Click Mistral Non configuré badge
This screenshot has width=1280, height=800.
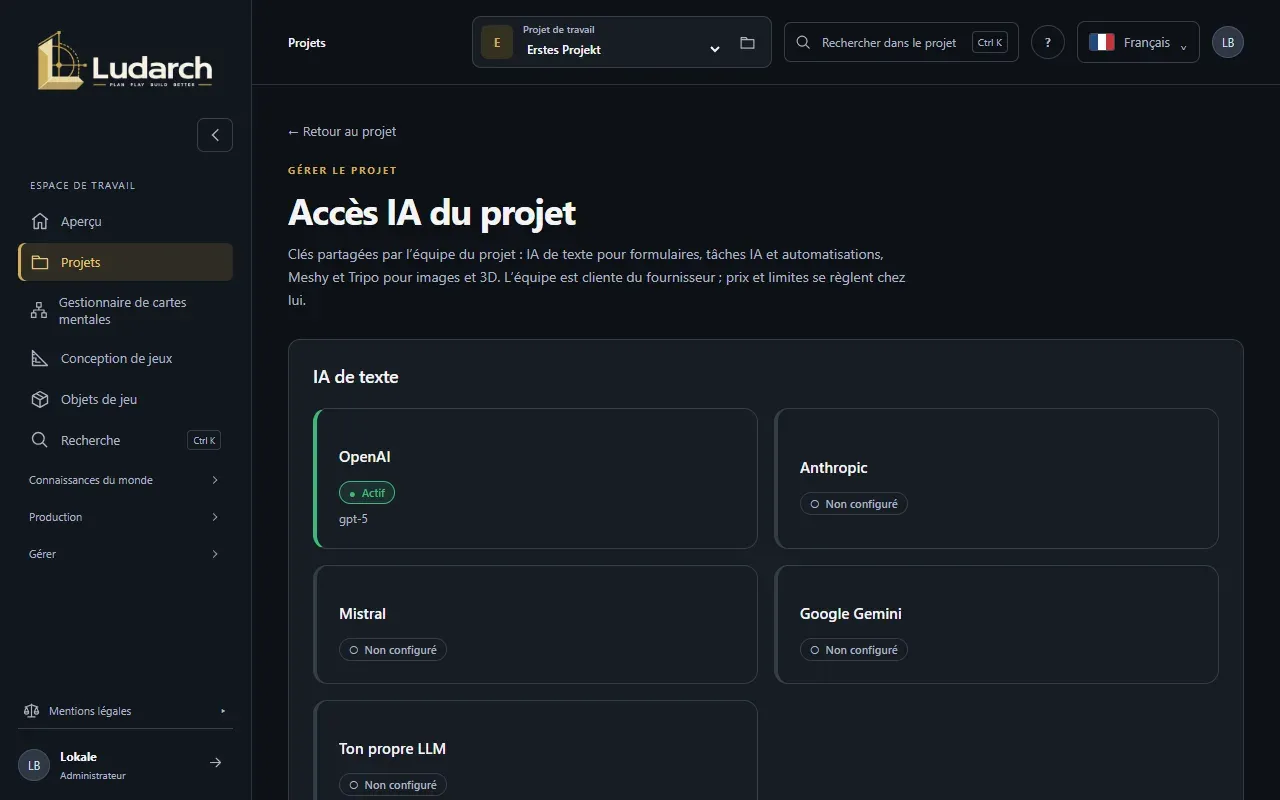click(393, 650)
